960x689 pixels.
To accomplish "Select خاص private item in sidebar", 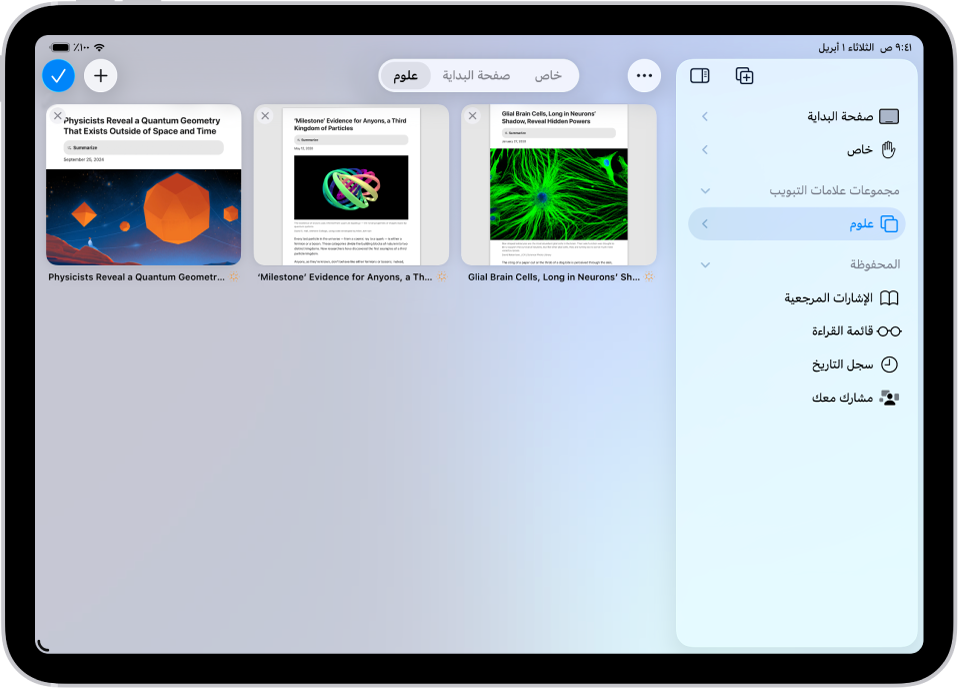I will [x=797, y=150].
